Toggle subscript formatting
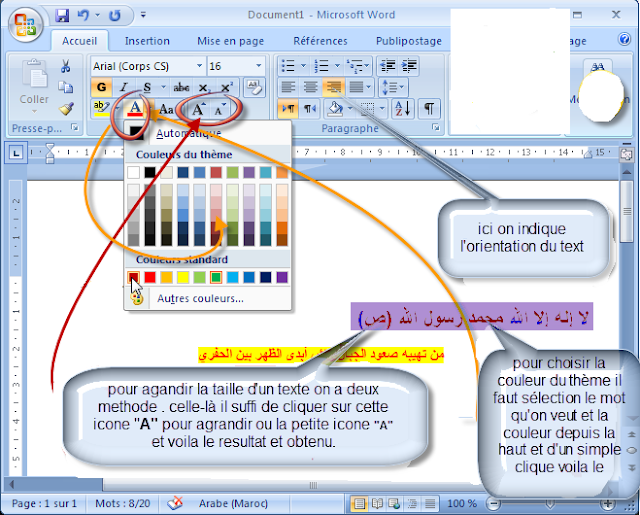 click(x=204, y=87)
